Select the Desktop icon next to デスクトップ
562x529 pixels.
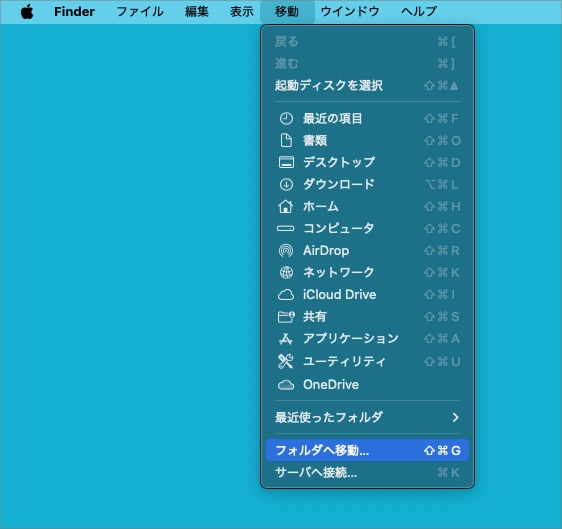(x=286, y=162)
